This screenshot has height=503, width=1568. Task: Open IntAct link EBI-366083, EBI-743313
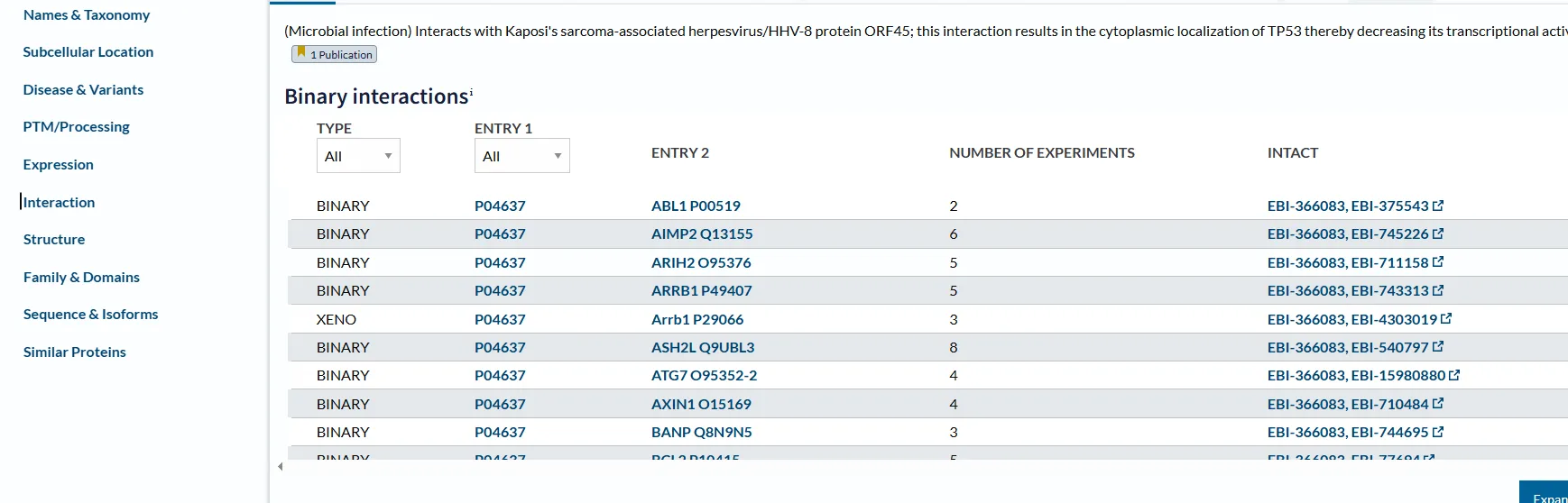(1347, 290)
